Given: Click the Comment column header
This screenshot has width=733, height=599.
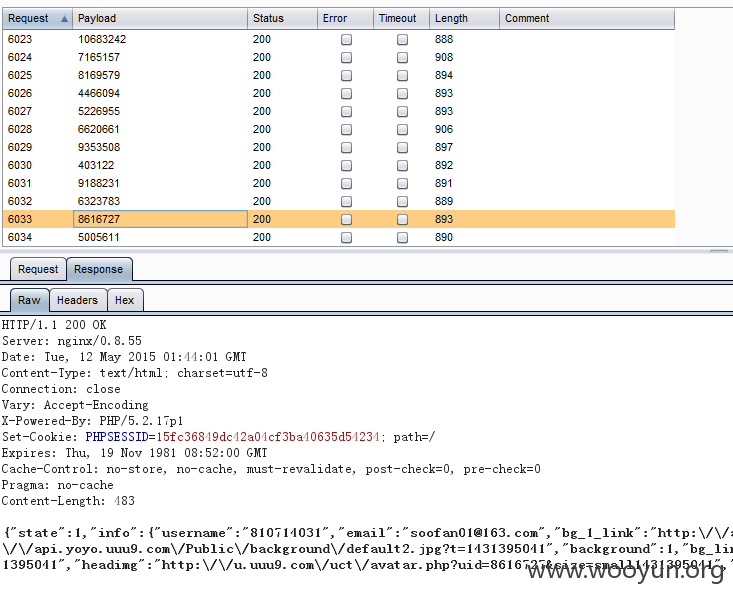Looking at the screenshot, I should pos(587,18).
